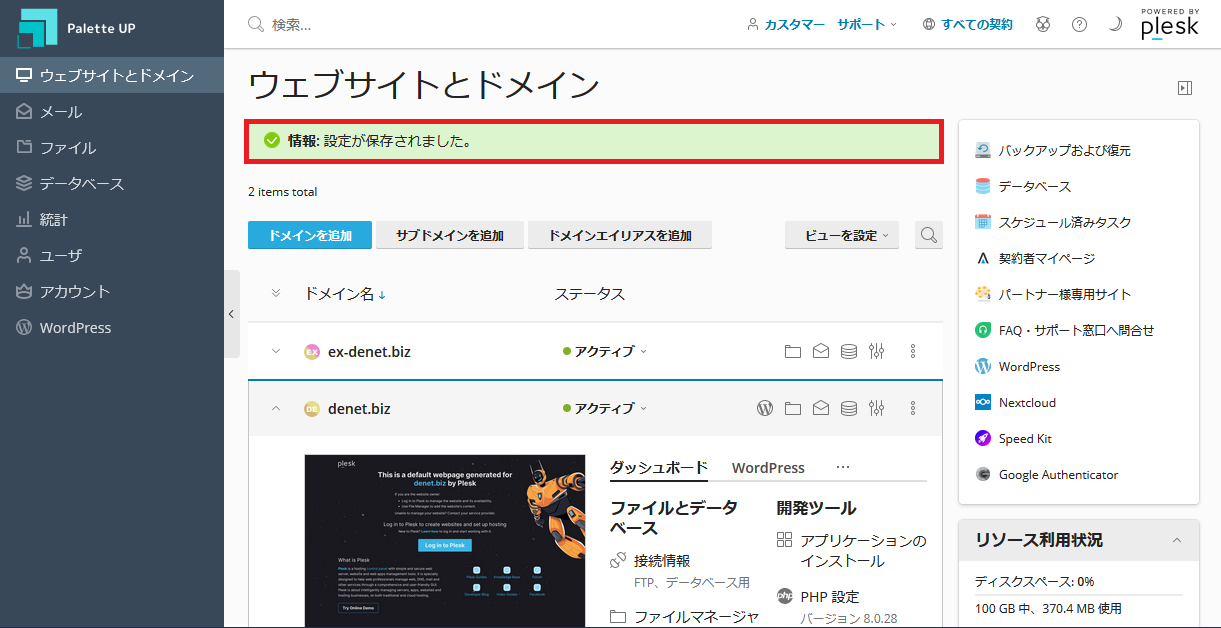1221x628 pixels.
Task: Click the 検索 search field
Action: tap(480, 24)
